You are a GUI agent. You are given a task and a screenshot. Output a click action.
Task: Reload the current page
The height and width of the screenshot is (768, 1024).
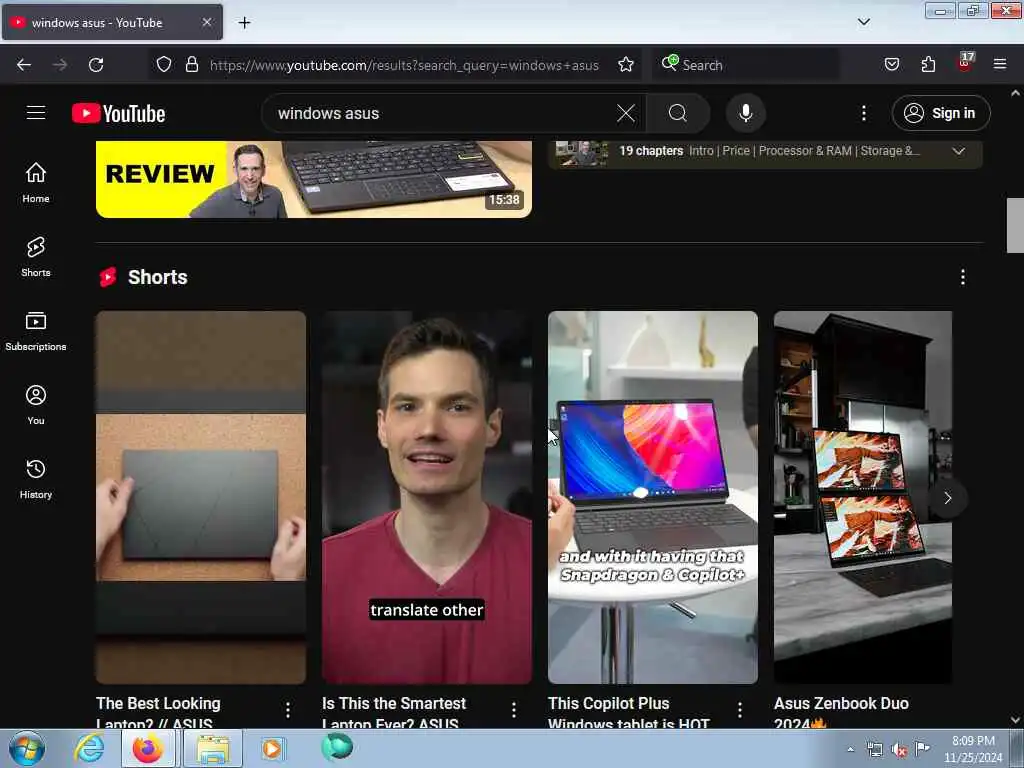(x=96, y=65)
